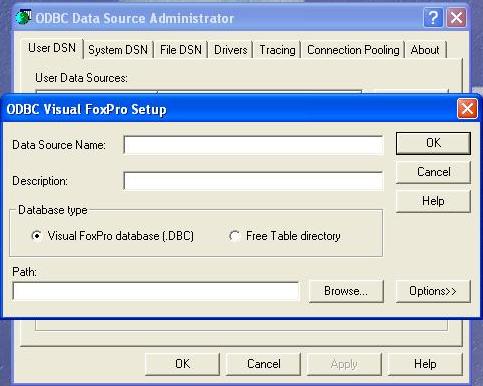Click OK in the FoxPro Setup dialog

[x=433, y=143]
